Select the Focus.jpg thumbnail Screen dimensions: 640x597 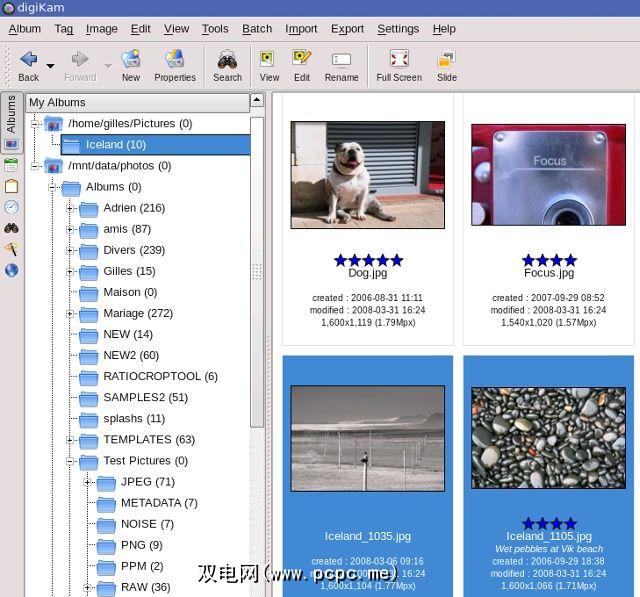pyautogui.click(x=549, y=175)
